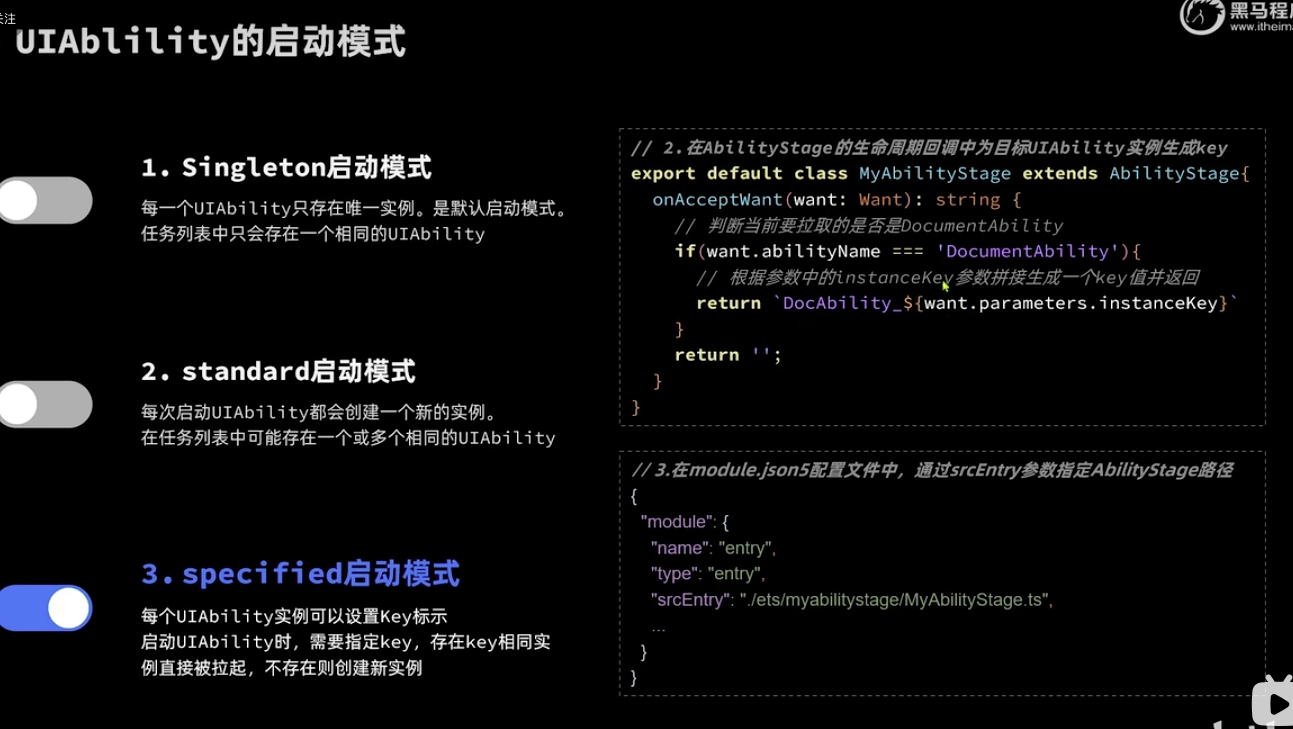Click the '// 3.在module.json5配置文件中' comment line
1293x729 pixels.
click(931, 470)
